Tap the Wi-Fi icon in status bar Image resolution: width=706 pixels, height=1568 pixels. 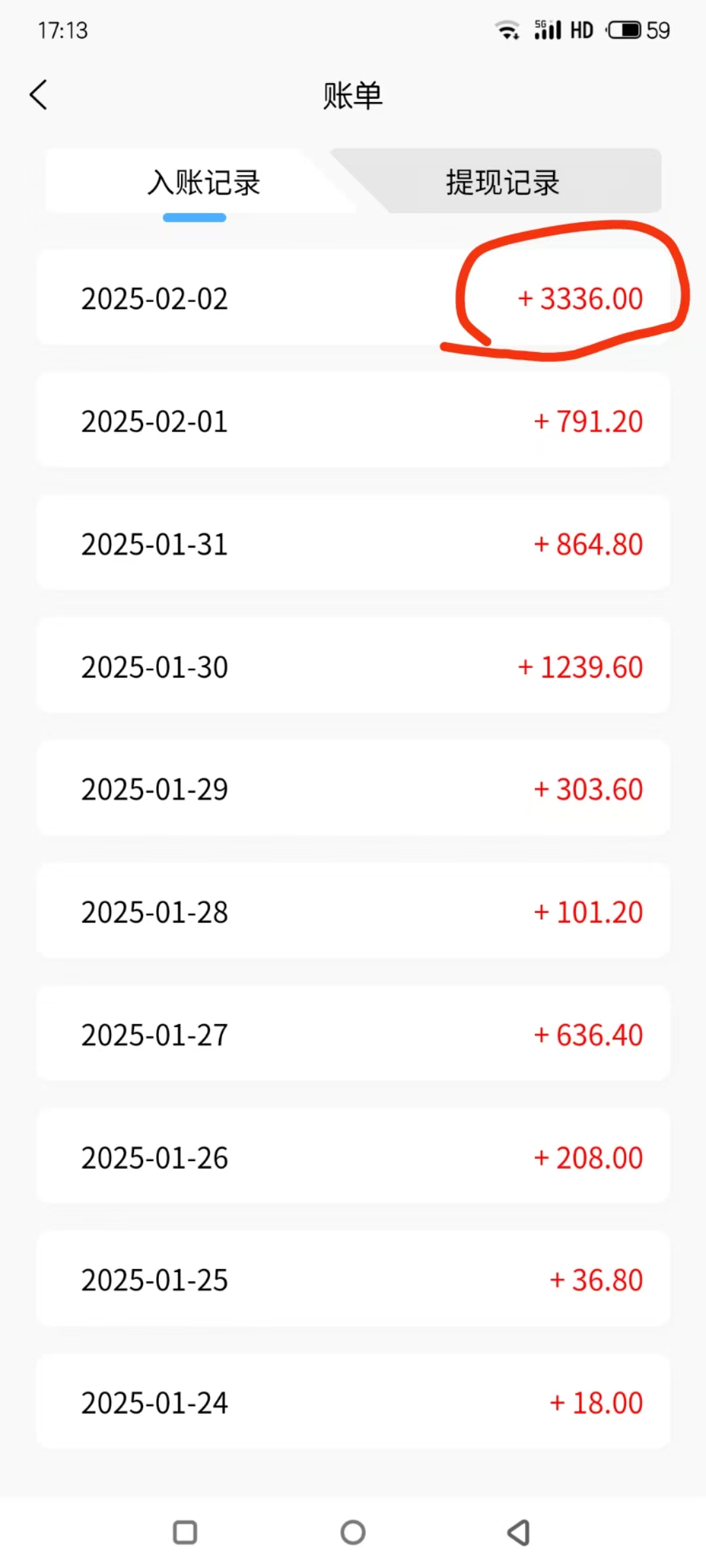[x=507, y=30]
